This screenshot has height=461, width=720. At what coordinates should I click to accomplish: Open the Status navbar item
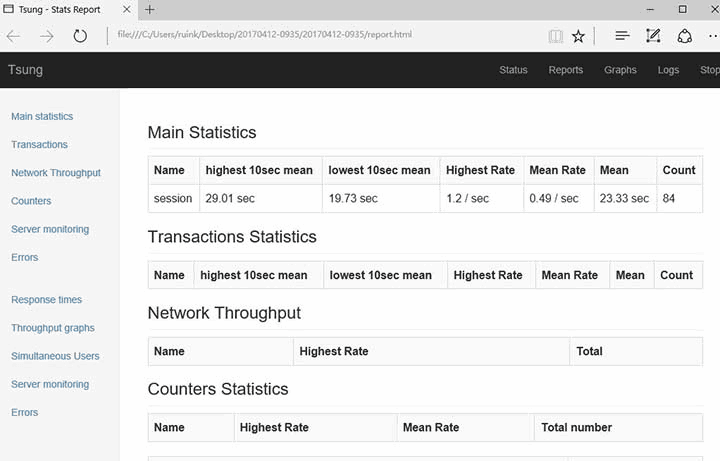513,70
